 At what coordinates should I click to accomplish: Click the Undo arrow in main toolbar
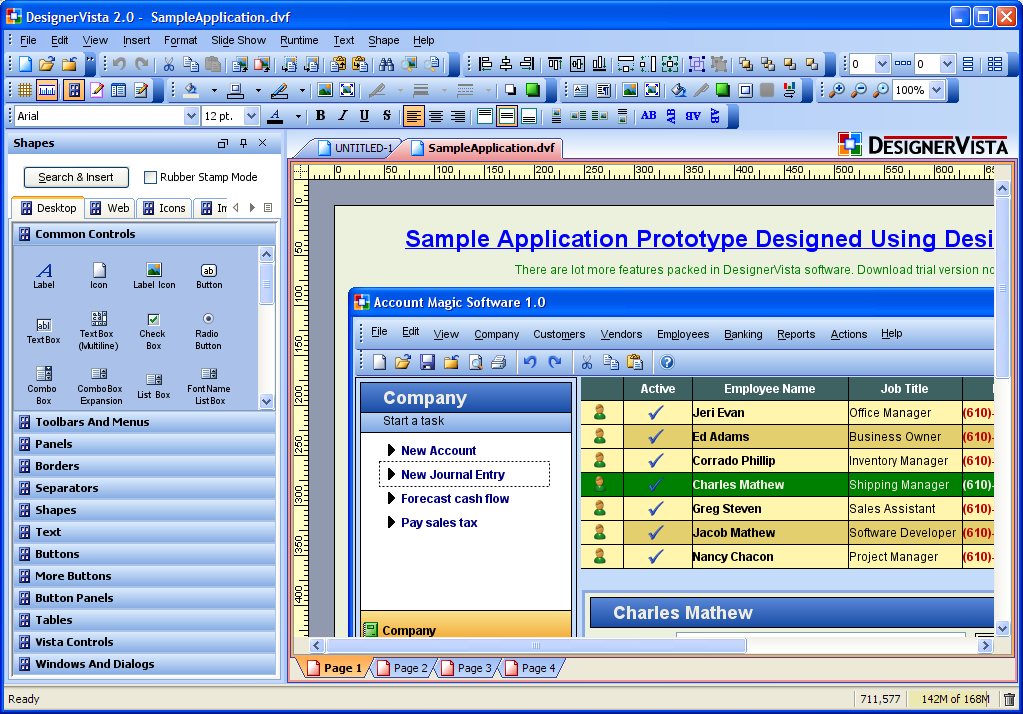tap(119, 64)
